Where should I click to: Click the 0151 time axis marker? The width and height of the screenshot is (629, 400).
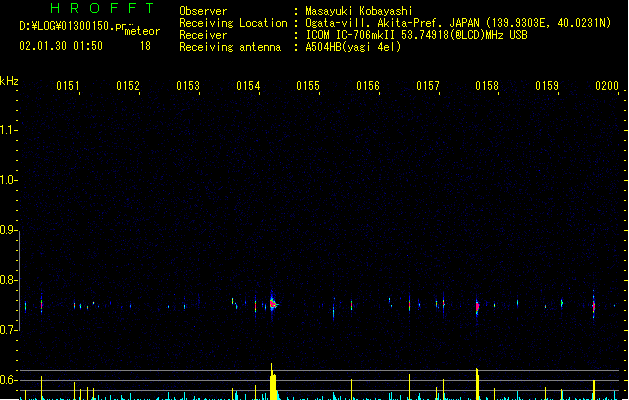[68, 85]
